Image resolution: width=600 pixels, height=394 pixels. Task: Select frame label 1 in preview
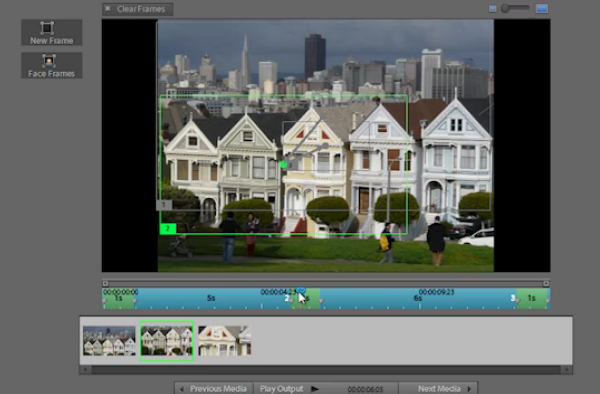coord(164,205)
